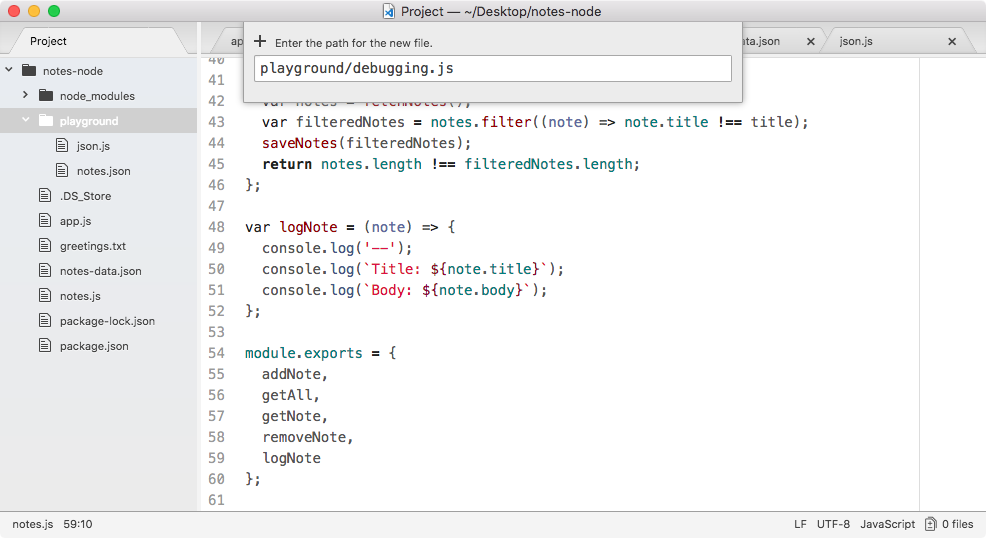Click the package-lock.json file icon

(x=45, y=321)
